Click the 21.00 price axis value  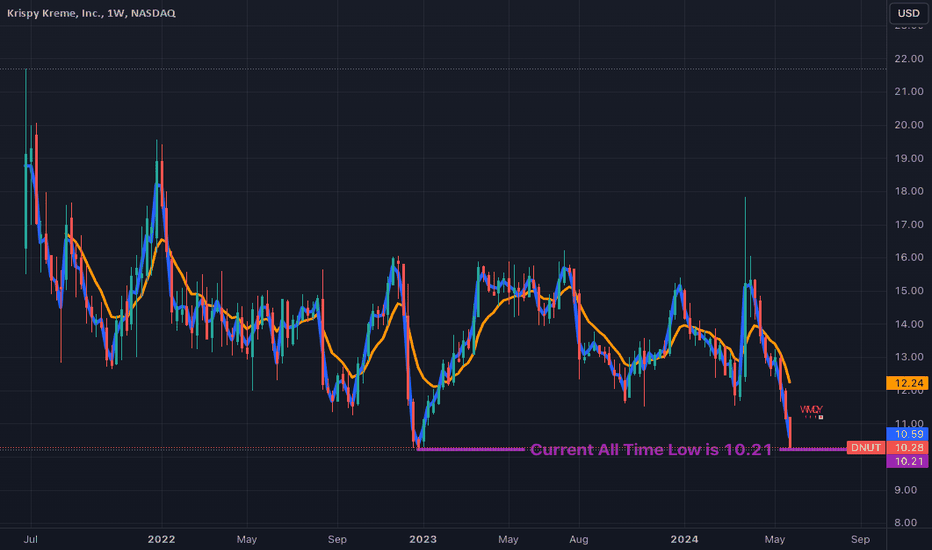(x=909, y=92)
